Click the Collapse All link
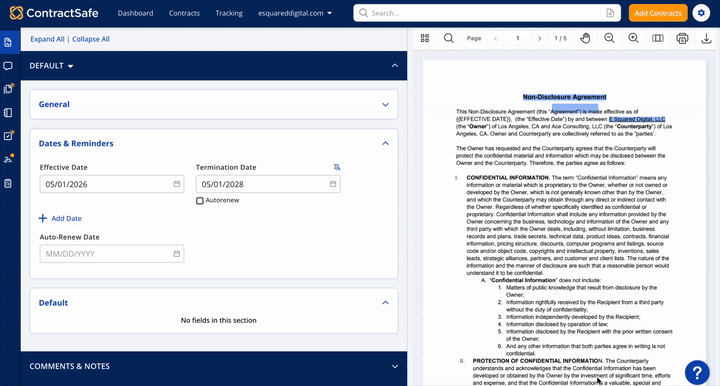 click(91, 39)
